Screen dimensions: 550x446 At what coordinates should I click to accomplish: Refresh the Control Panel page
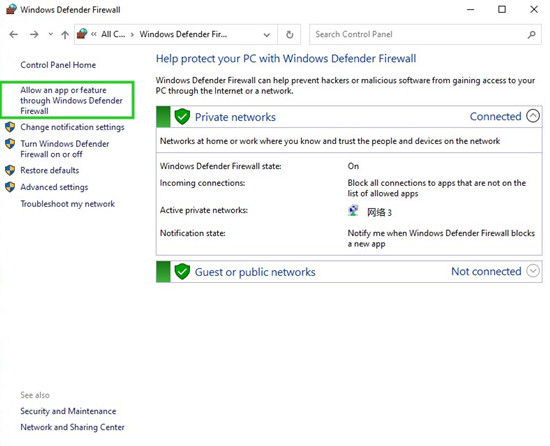pos(289,34)
